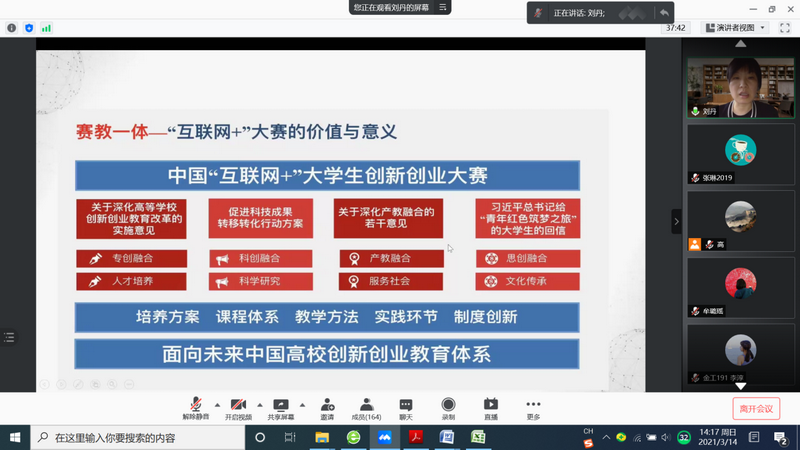Open the 聊天 chat panel
The image size is (800, 450).
coord(406,408)
